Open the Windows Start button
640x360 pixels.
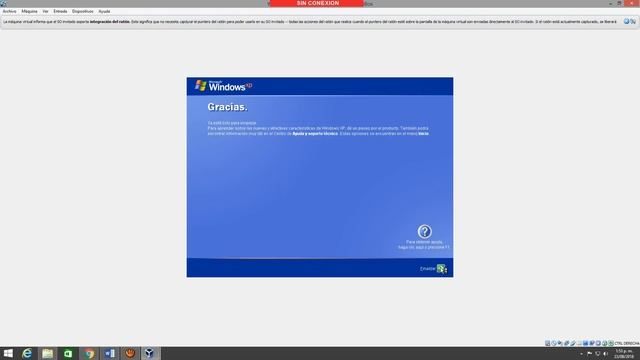pyautogui.click(x=8, y=353)
